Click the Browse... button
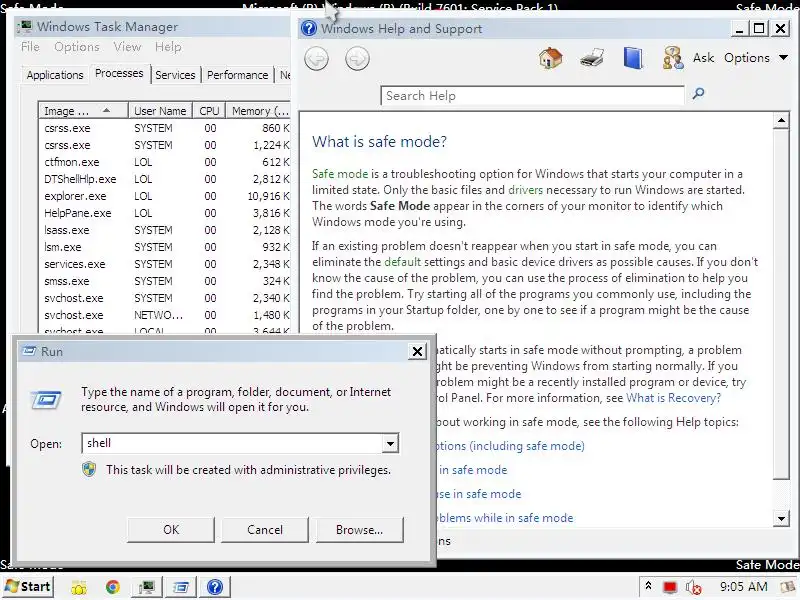 pyautogui.click(x=359, y=530)
